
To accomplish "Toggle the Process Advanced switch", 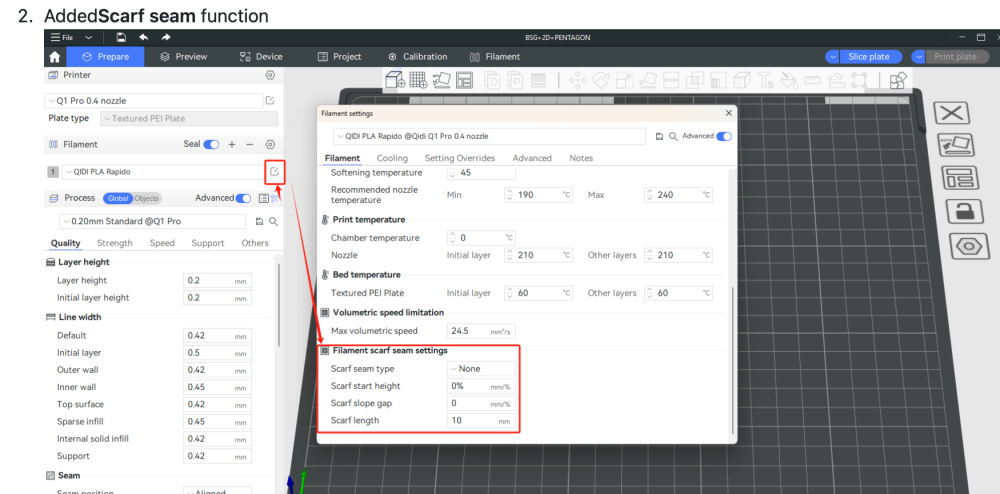I will [x=243, y=198].
